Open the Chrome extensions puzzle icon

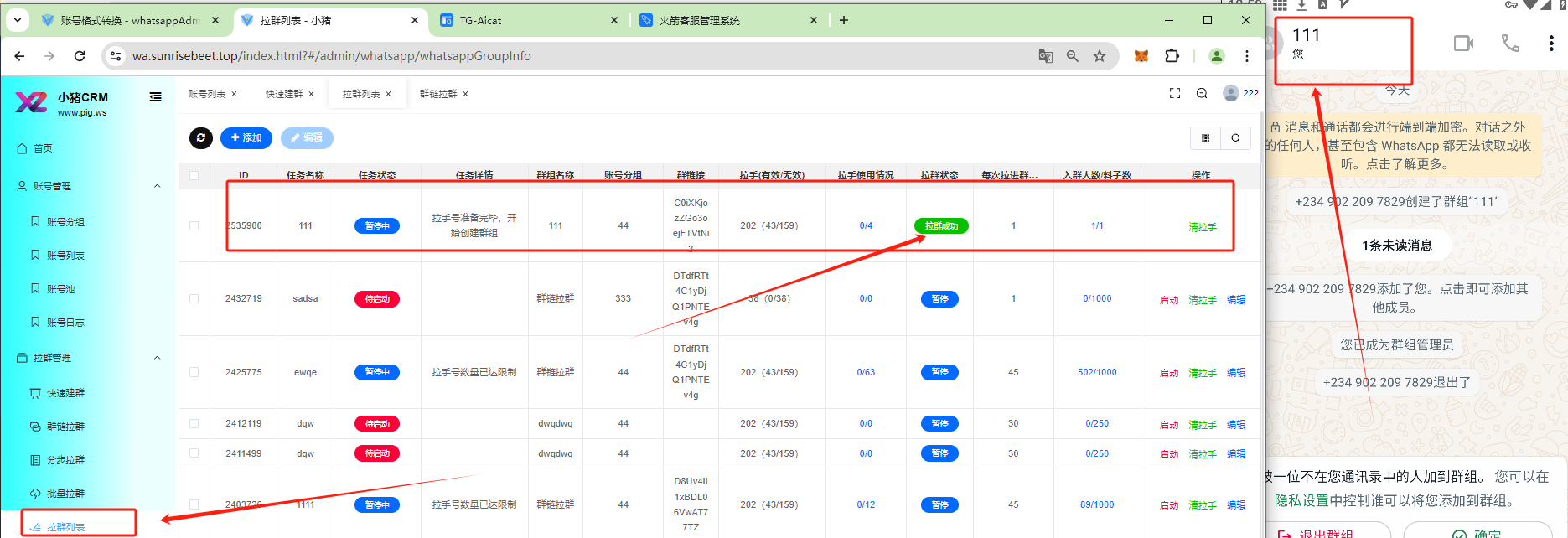pos(1172,56)
